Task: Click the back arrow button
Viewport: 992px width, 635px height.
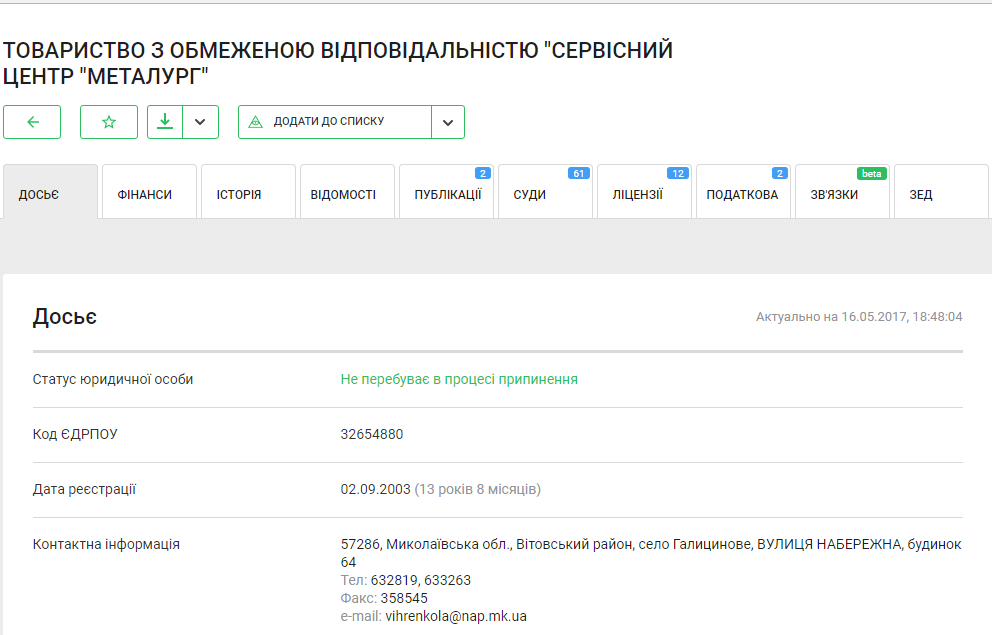Action: point(32,122)
